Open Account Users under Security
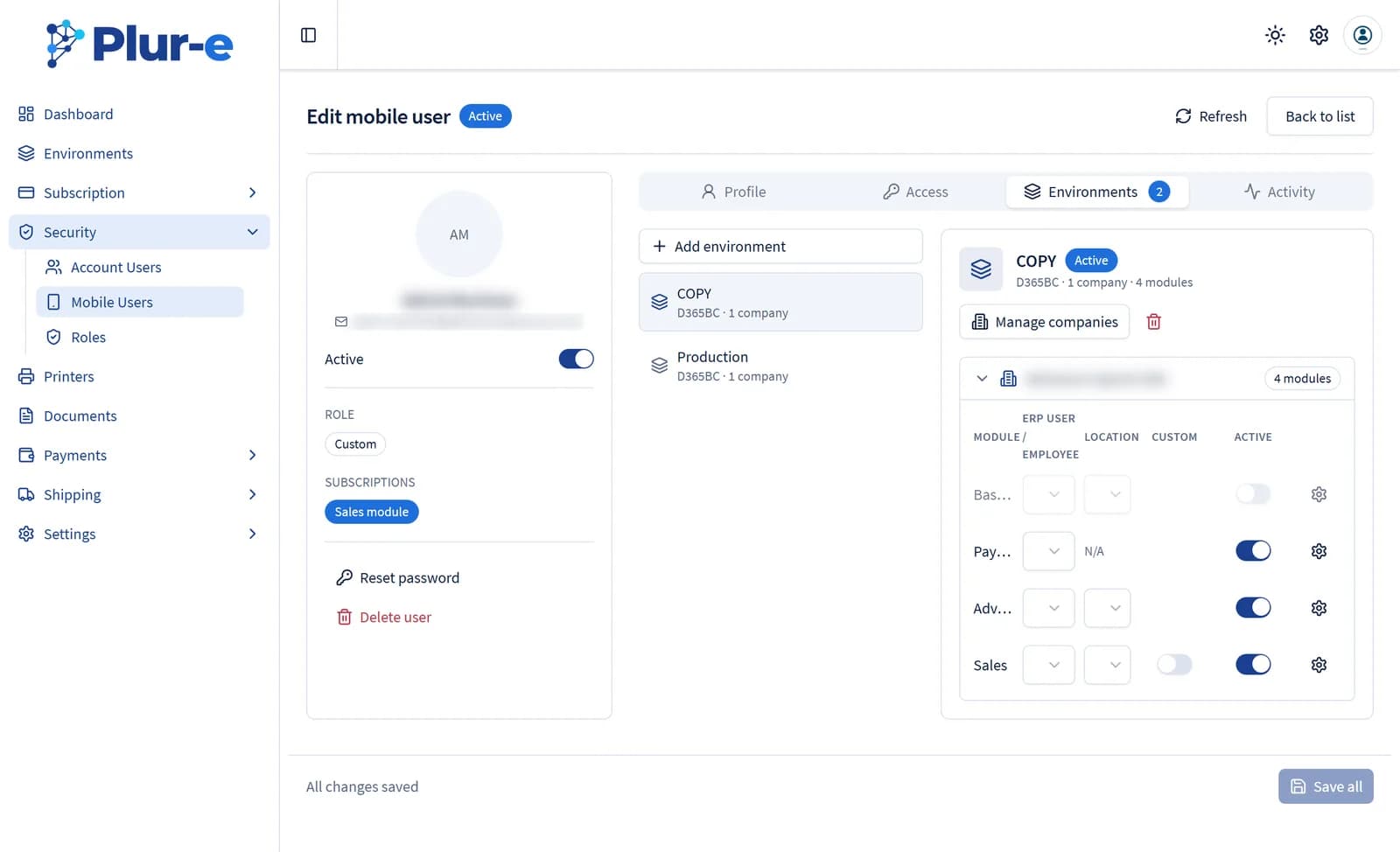 [140, 267]
